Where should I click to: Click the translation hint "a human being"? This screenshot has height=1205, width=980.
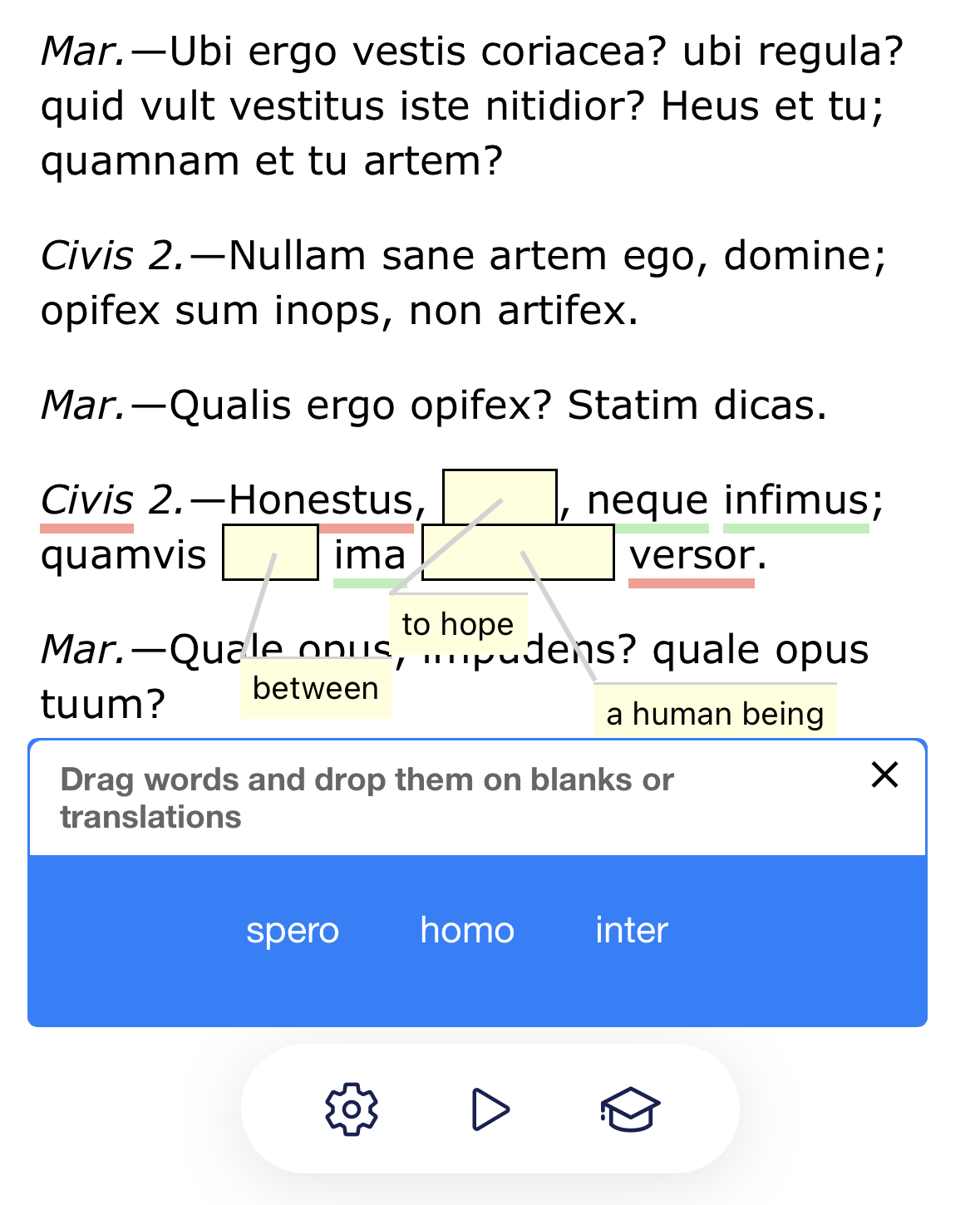pos(716,712)
